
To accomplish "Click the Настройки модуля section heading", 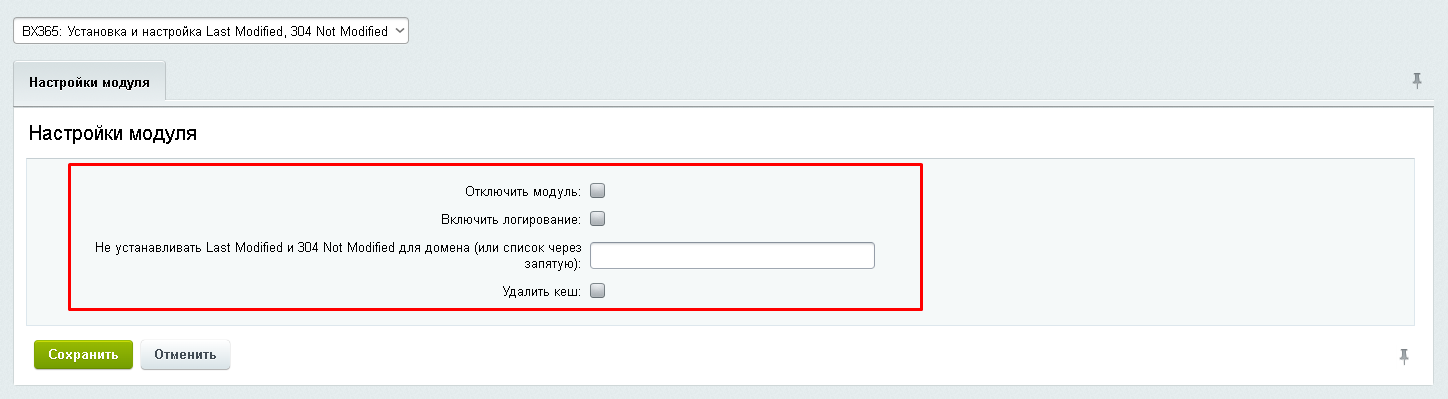I will [x=113, y=133].
